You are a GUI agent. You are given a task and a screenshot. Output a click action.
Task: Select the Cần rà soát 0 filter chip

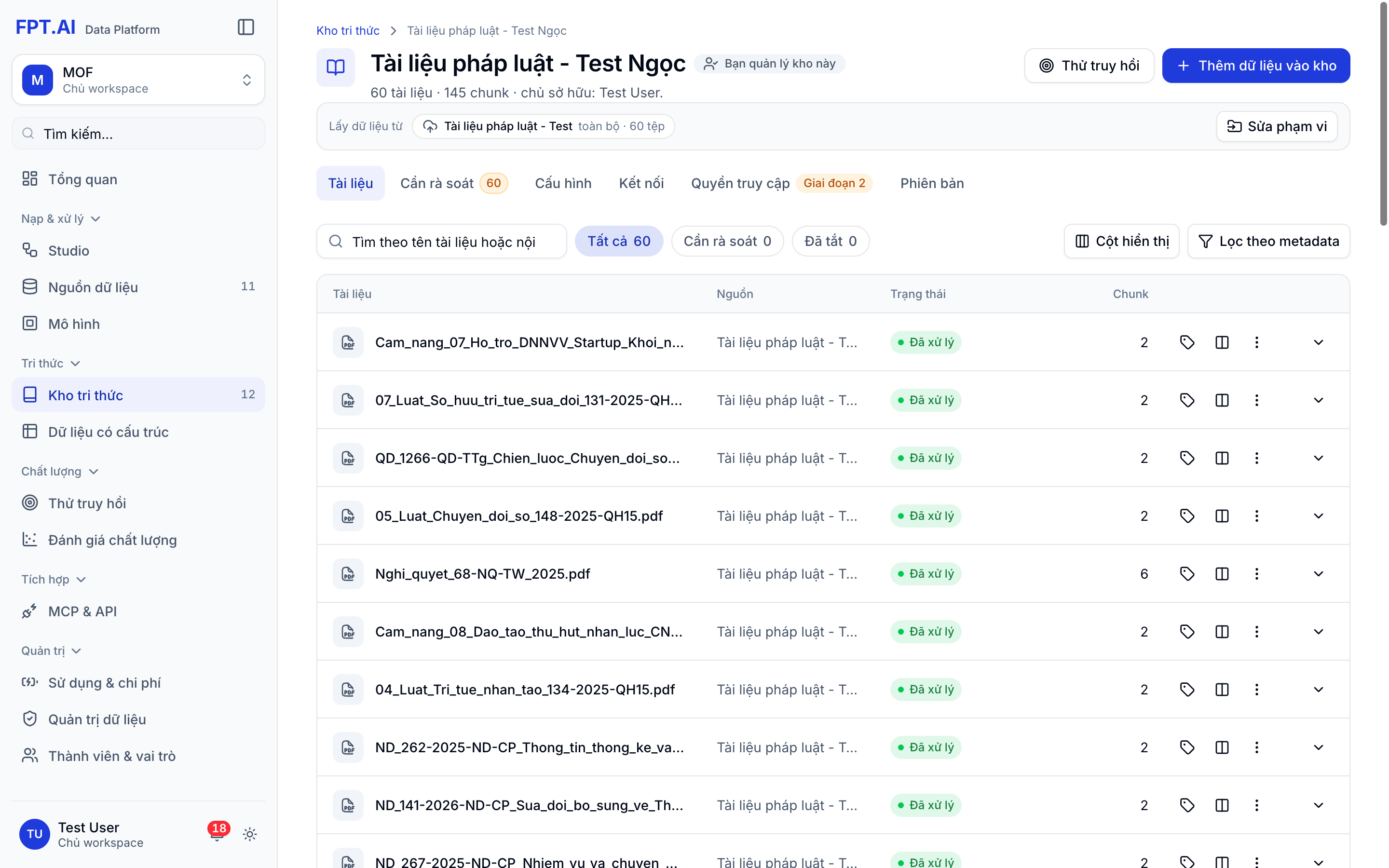727,241
